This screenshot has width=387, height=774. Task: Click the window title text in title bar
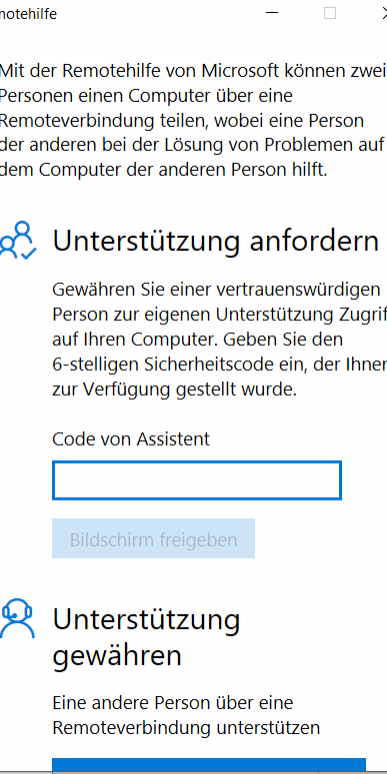point(28,14)
